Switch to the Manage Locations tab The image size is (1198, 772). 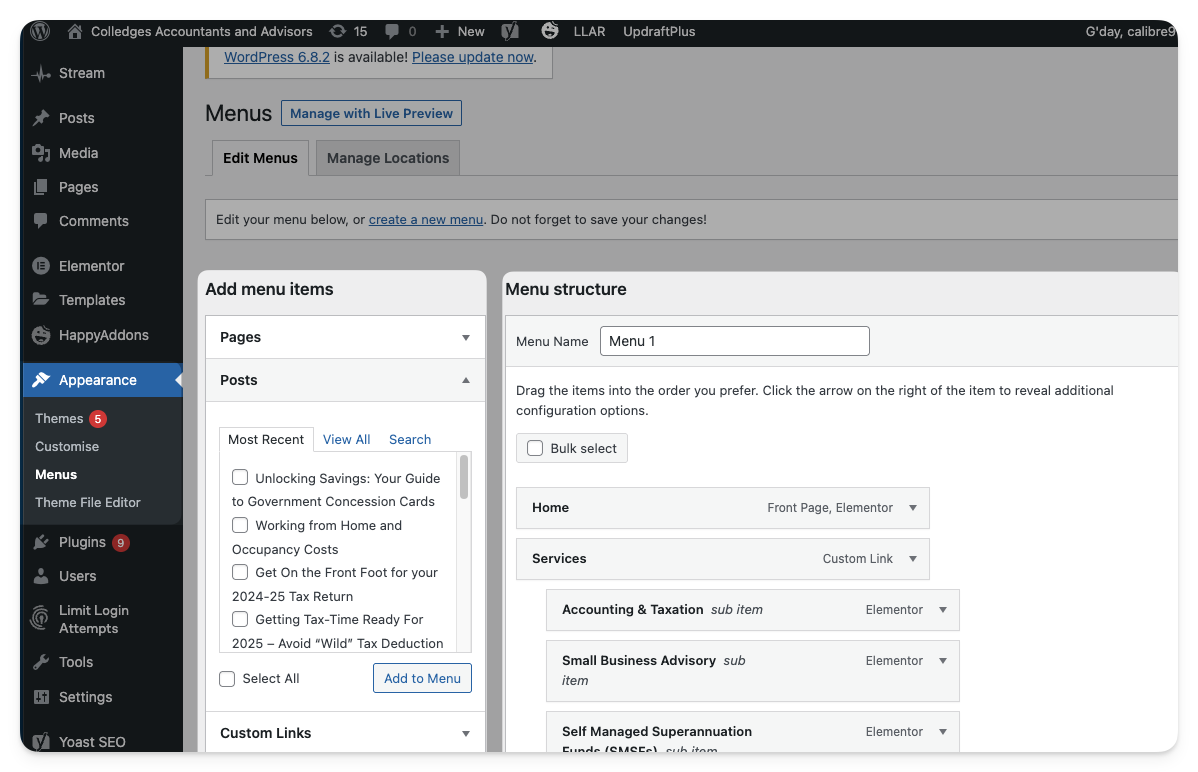point(387,158)
